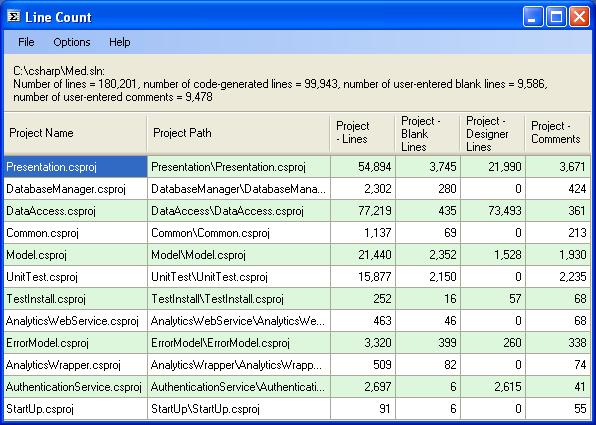Select the DataAccess.csproj project name cell
This screenshot has width=596, height=425.
[x=76, y=211]
